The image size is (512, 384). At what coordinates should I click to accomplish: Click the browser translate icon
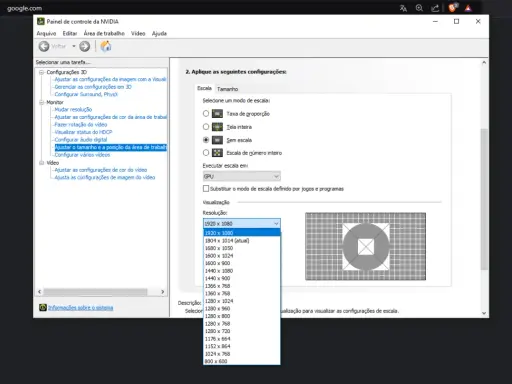tap(403, 8)
